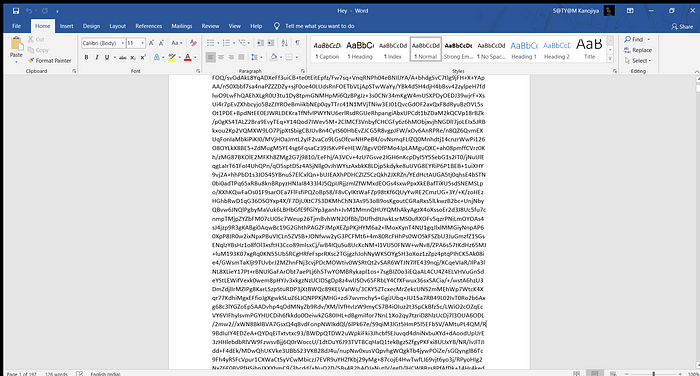This screenshot has width=700, height=376.
Task: Apply the Title style
Action: [x=589, y=49]
